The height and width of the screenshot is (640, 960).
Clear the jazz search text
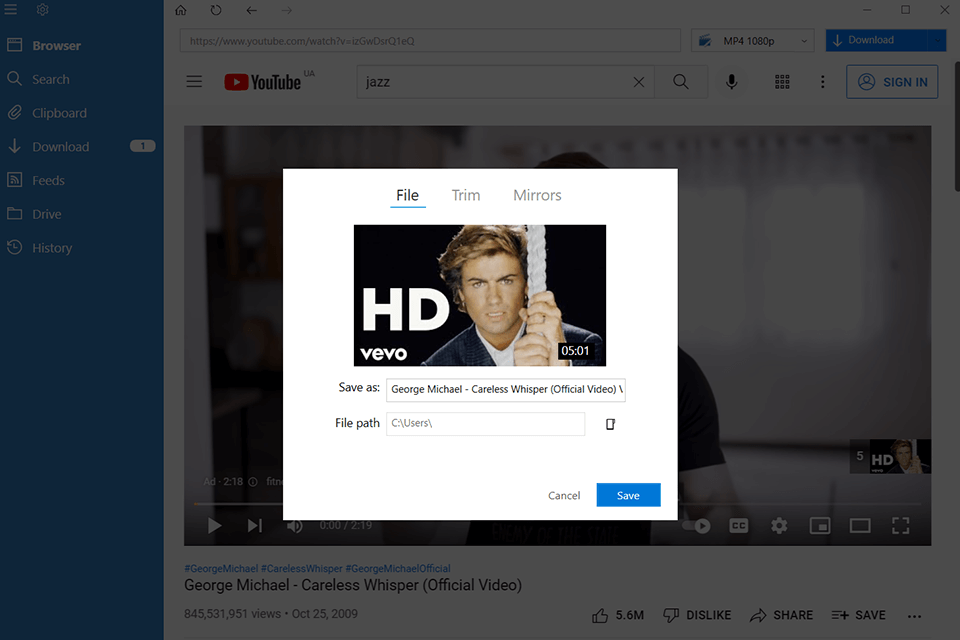pos(639,81)
